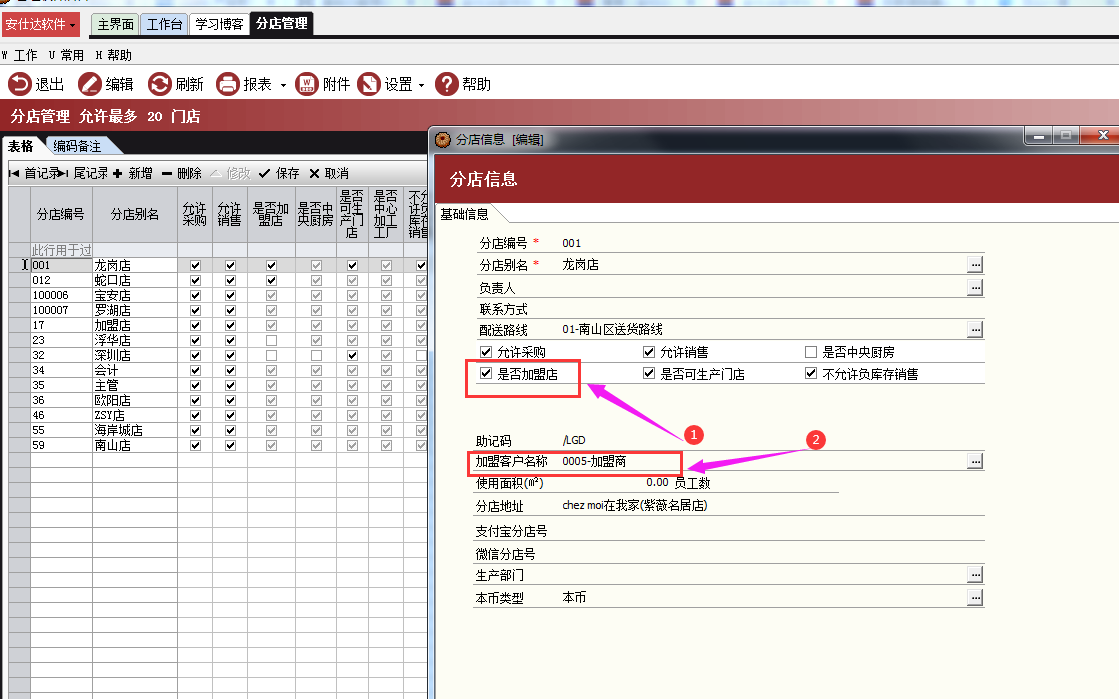This screenshot has width=1119, height=699.
Task: Click the 帮助 question mark icon
Action: click(447, 84)
